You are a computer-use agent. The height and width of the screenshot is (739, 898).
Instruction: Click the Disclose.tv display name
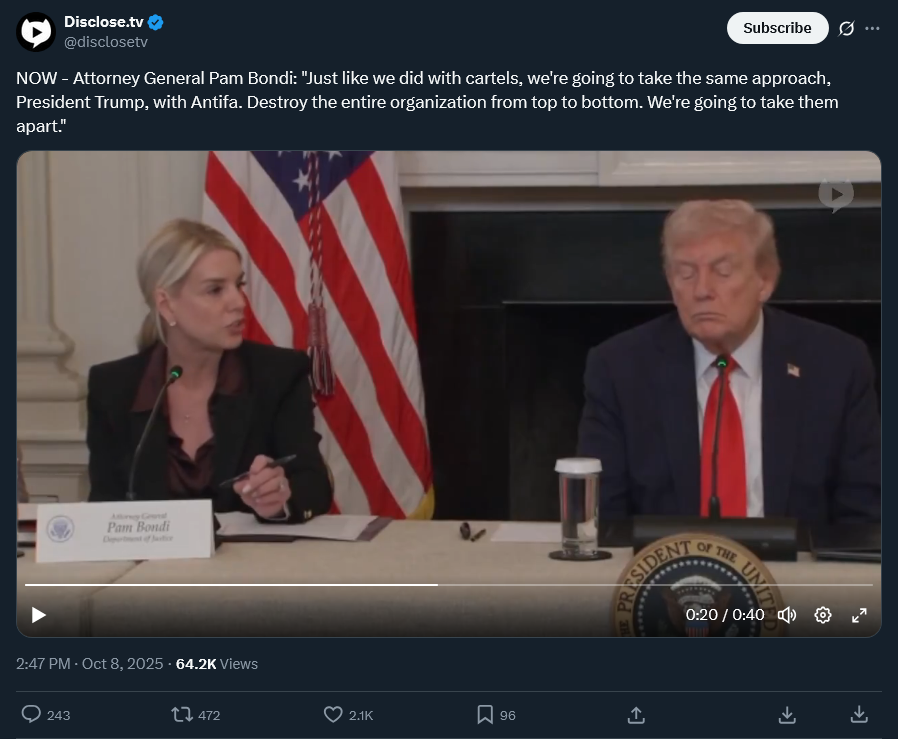click(x=104, y=22)
